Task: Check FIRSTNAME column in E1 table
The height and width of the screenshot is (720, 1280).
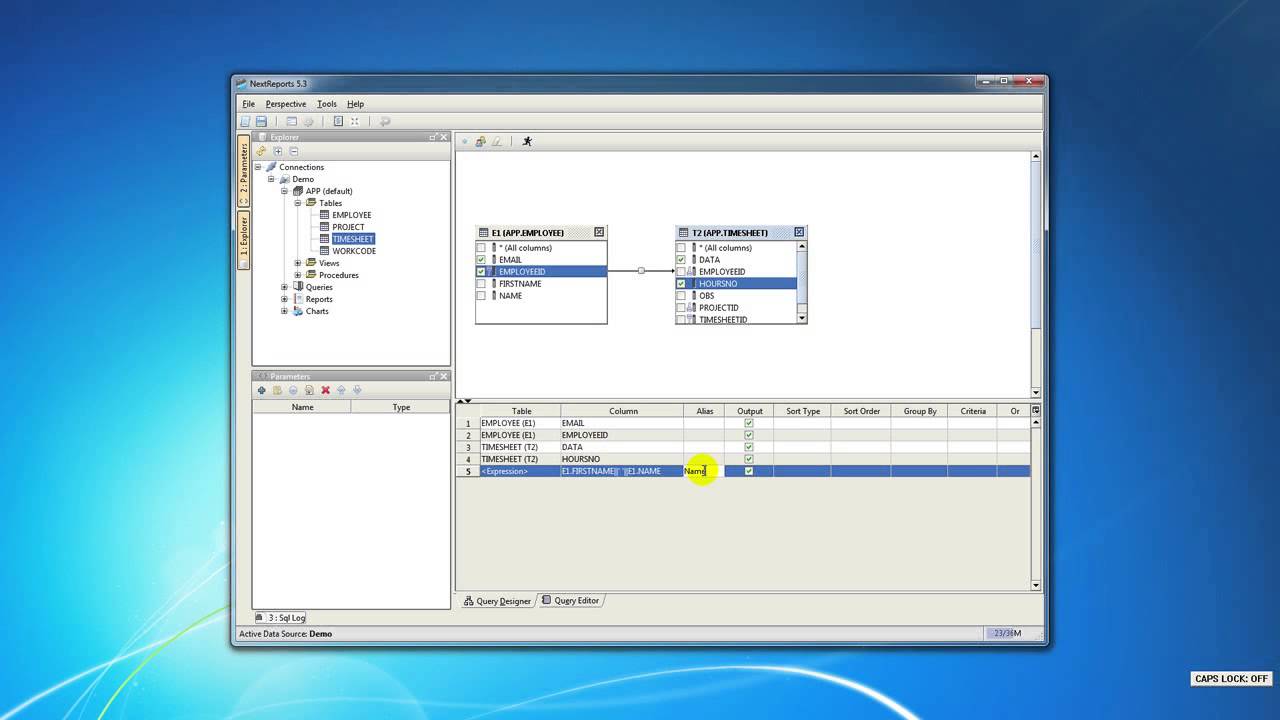Action: (x=481, y=284)
